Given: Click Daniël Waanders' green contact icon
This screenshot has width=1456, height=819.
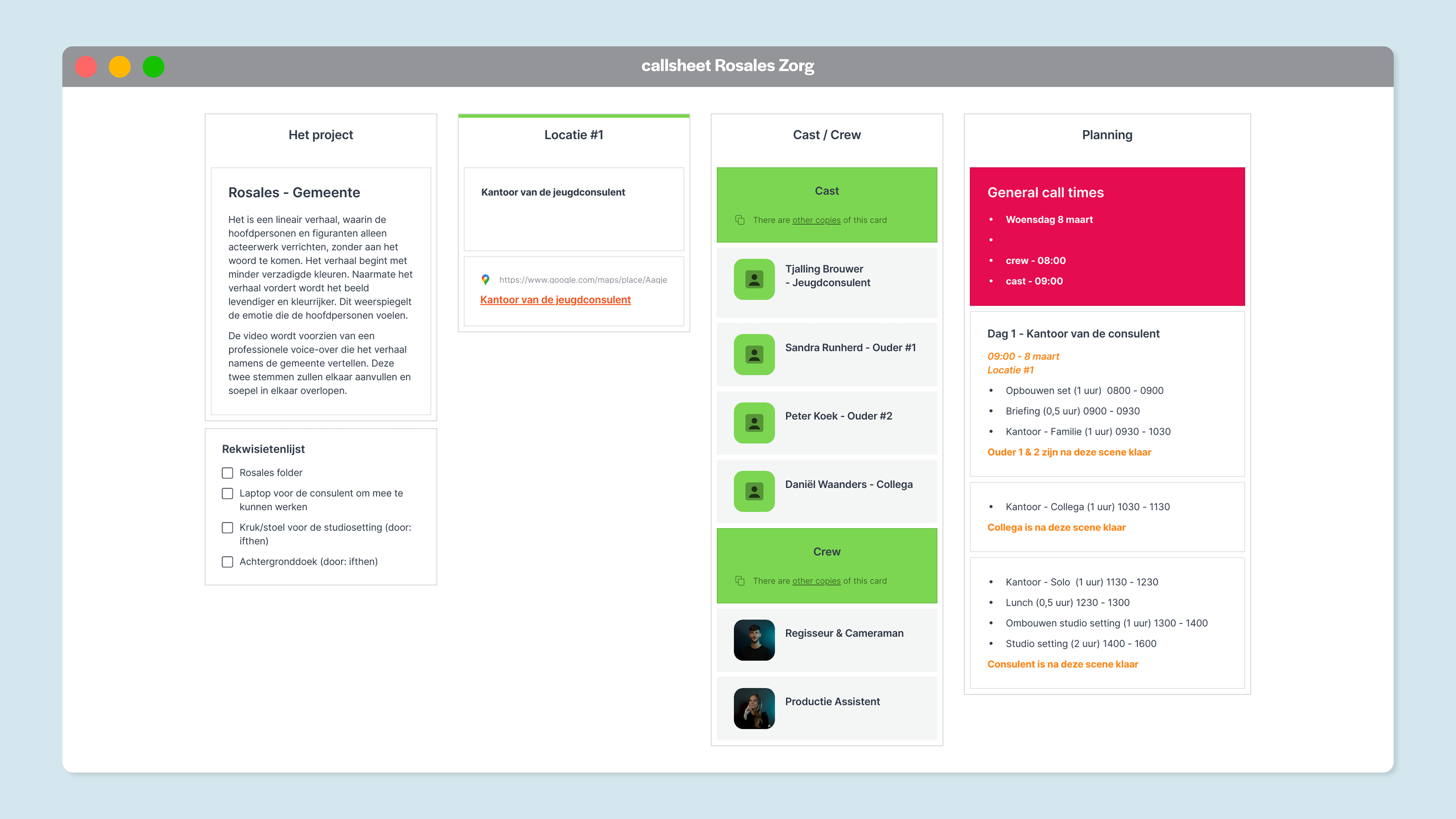Looking at the screenshot, I should (754, 491).
